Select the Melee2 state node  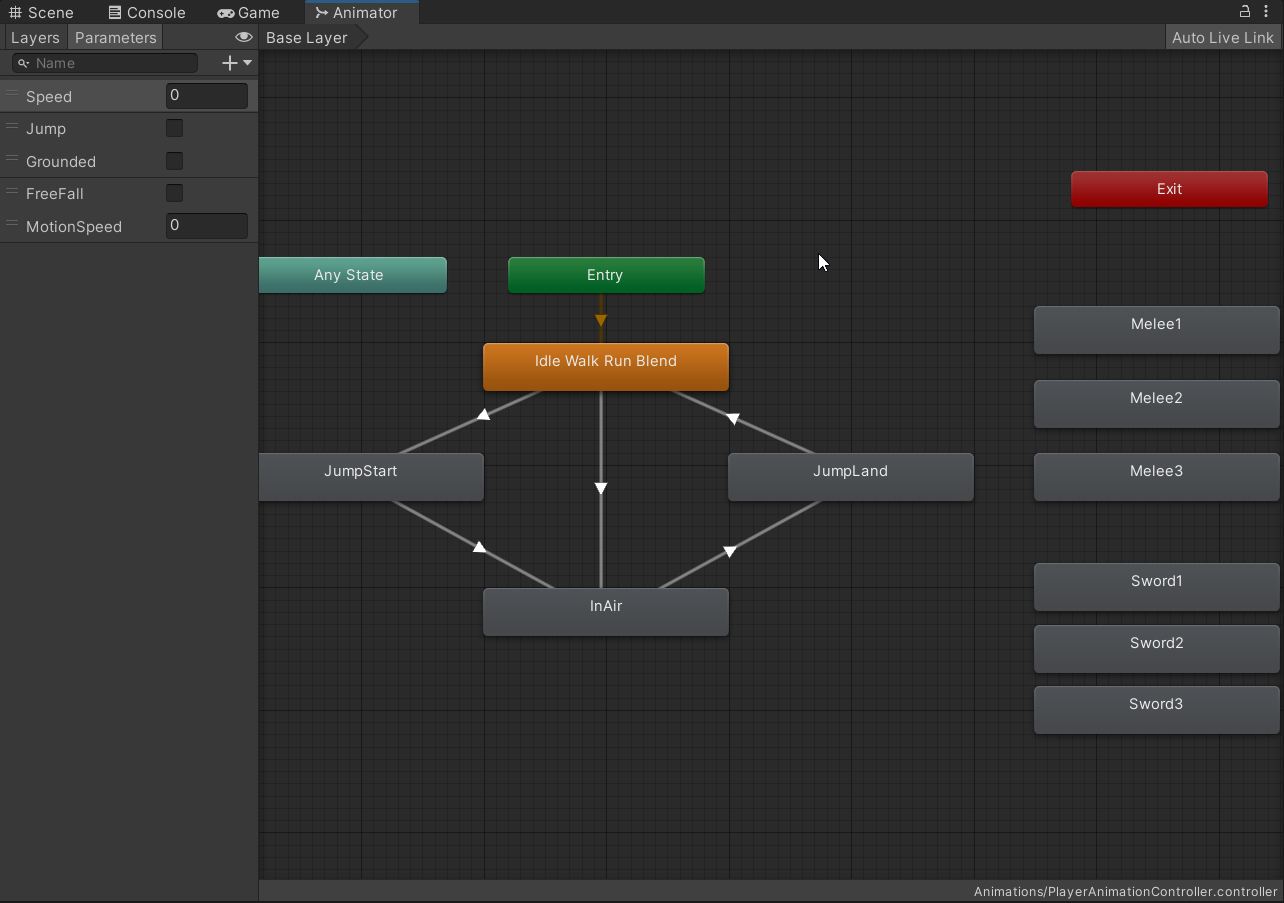click(1157, 403)
